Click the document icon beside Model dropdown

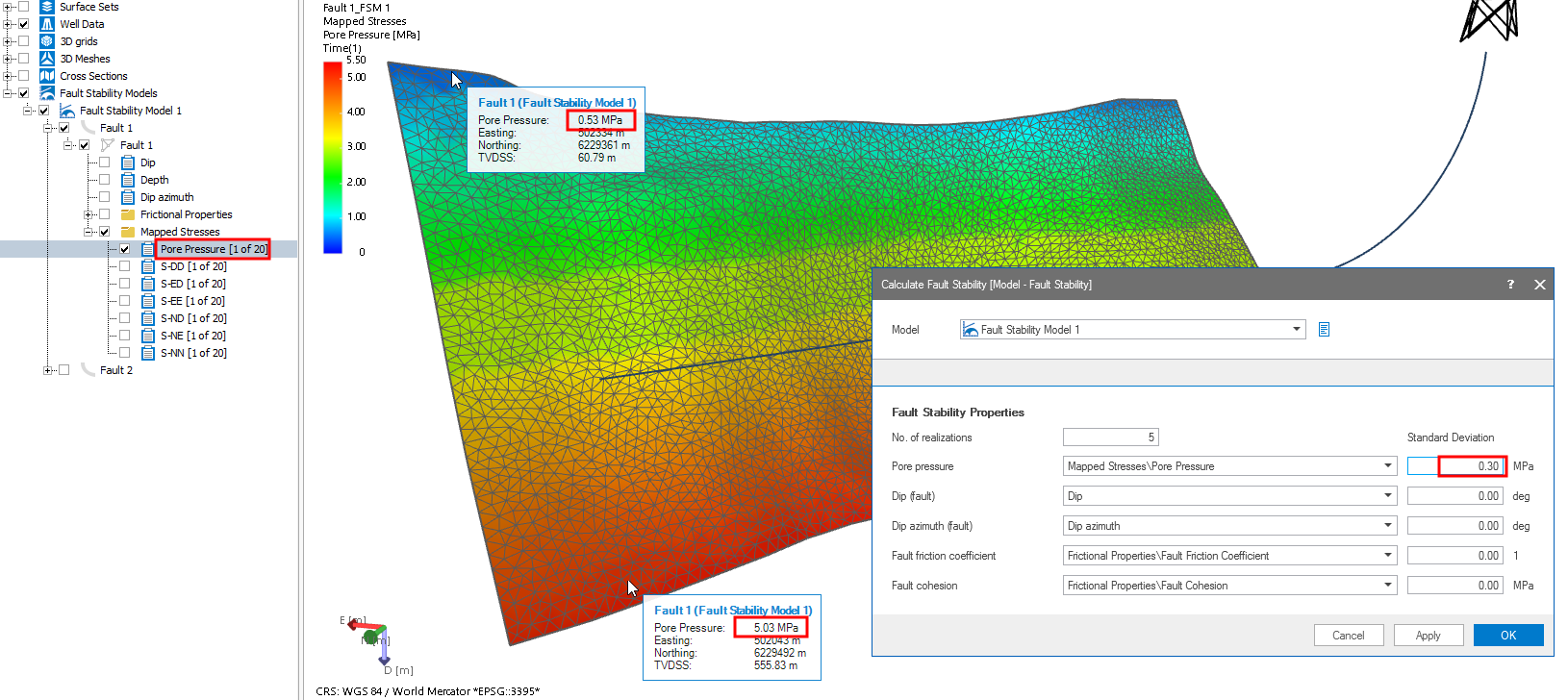click(1324, 330)
